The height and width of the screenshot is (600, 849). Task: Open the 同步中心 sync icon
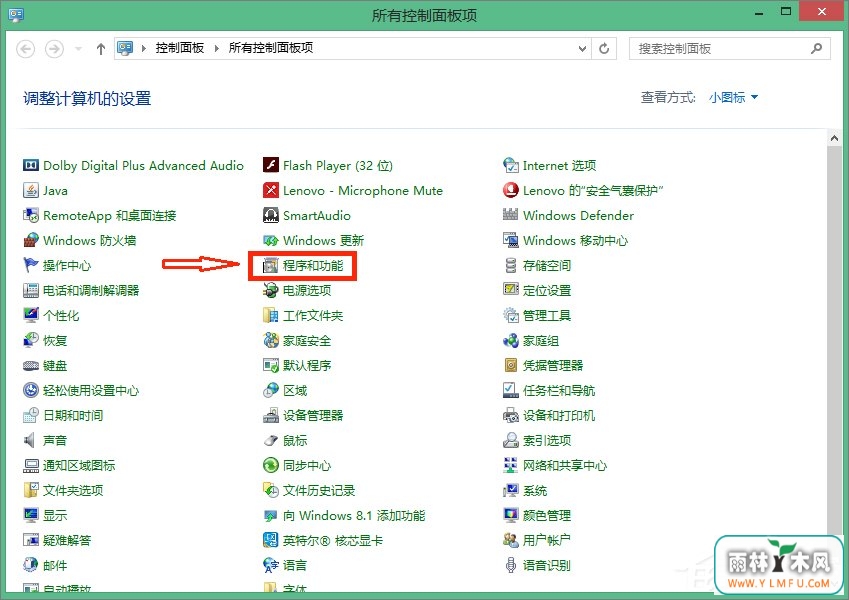coord(271,465)
